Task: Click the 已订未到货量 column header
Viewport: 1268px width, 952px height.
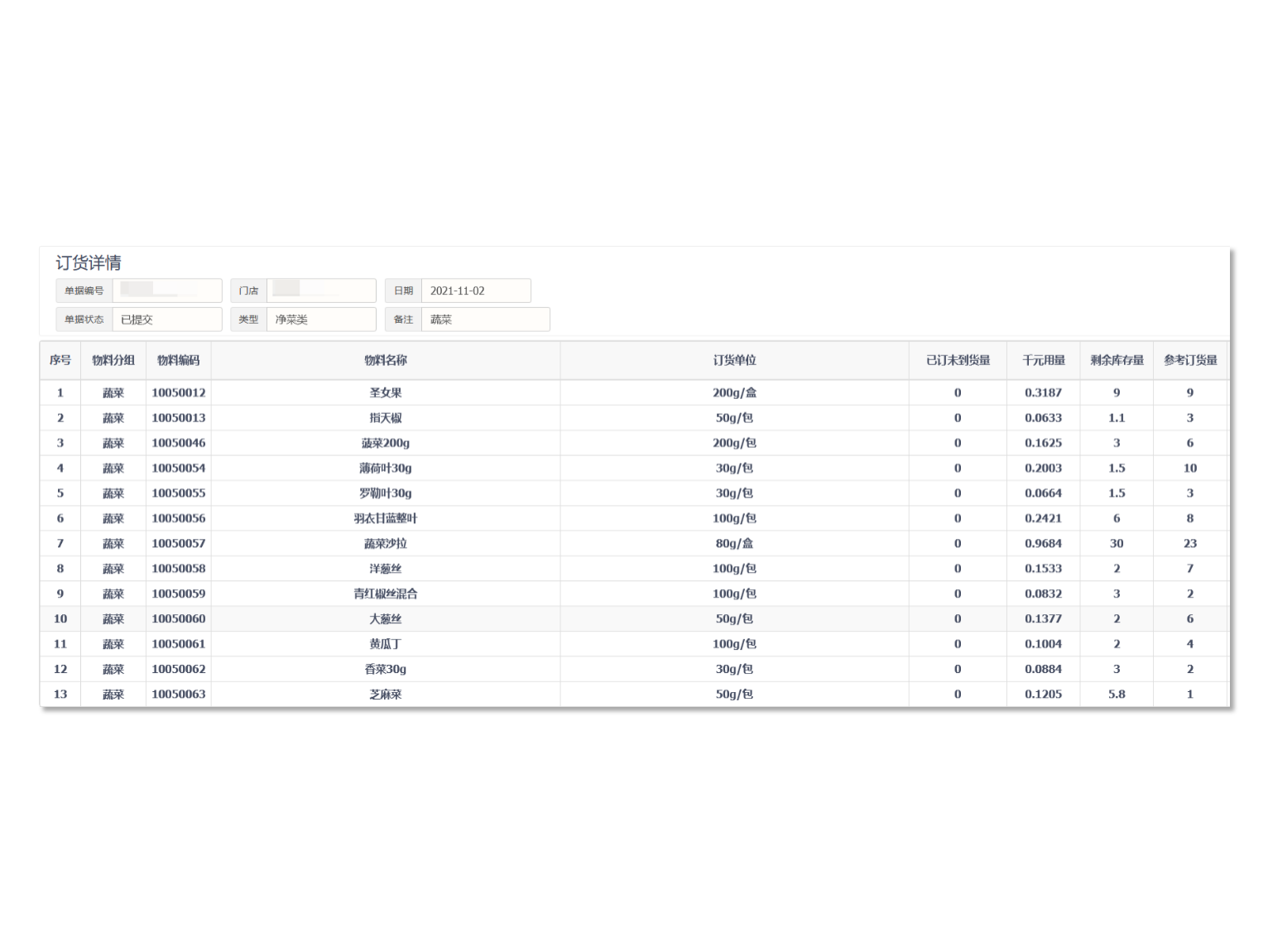Action: 958,360
